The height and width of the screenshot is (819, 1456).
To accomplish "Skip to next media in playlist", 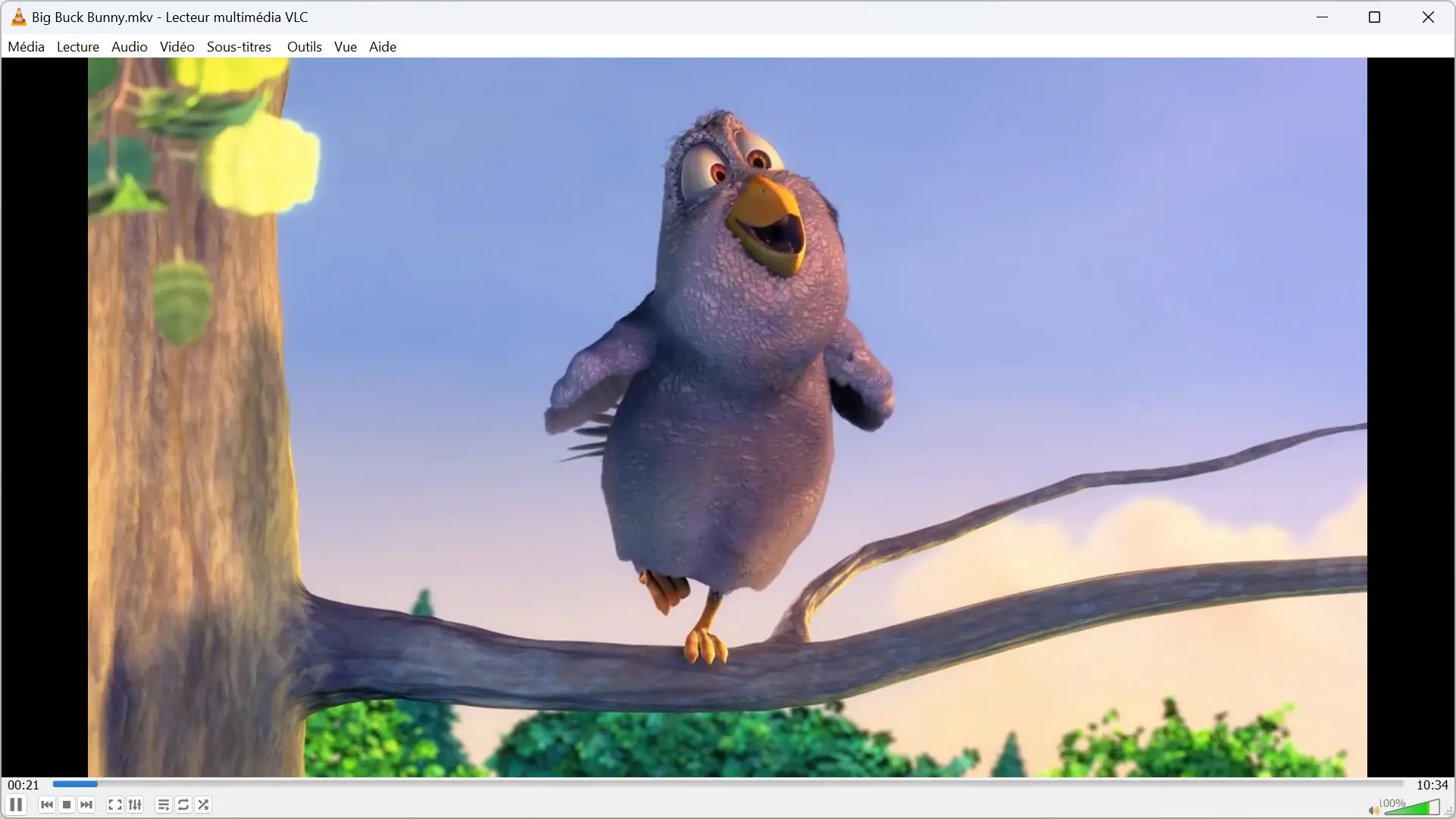I will [x=86, y=805].
